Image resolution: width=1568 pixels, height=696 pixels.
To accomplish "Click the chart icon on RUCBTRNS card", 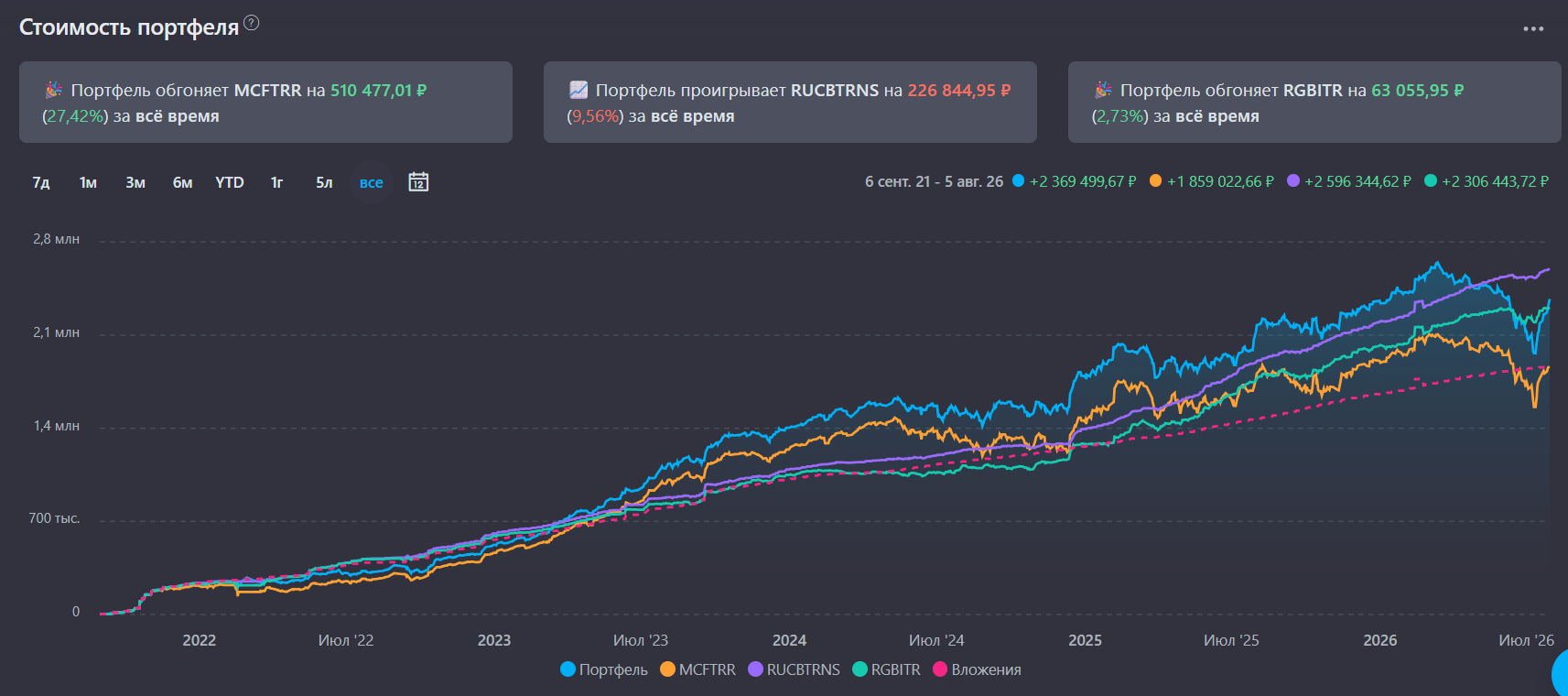I will pos(579,90).
